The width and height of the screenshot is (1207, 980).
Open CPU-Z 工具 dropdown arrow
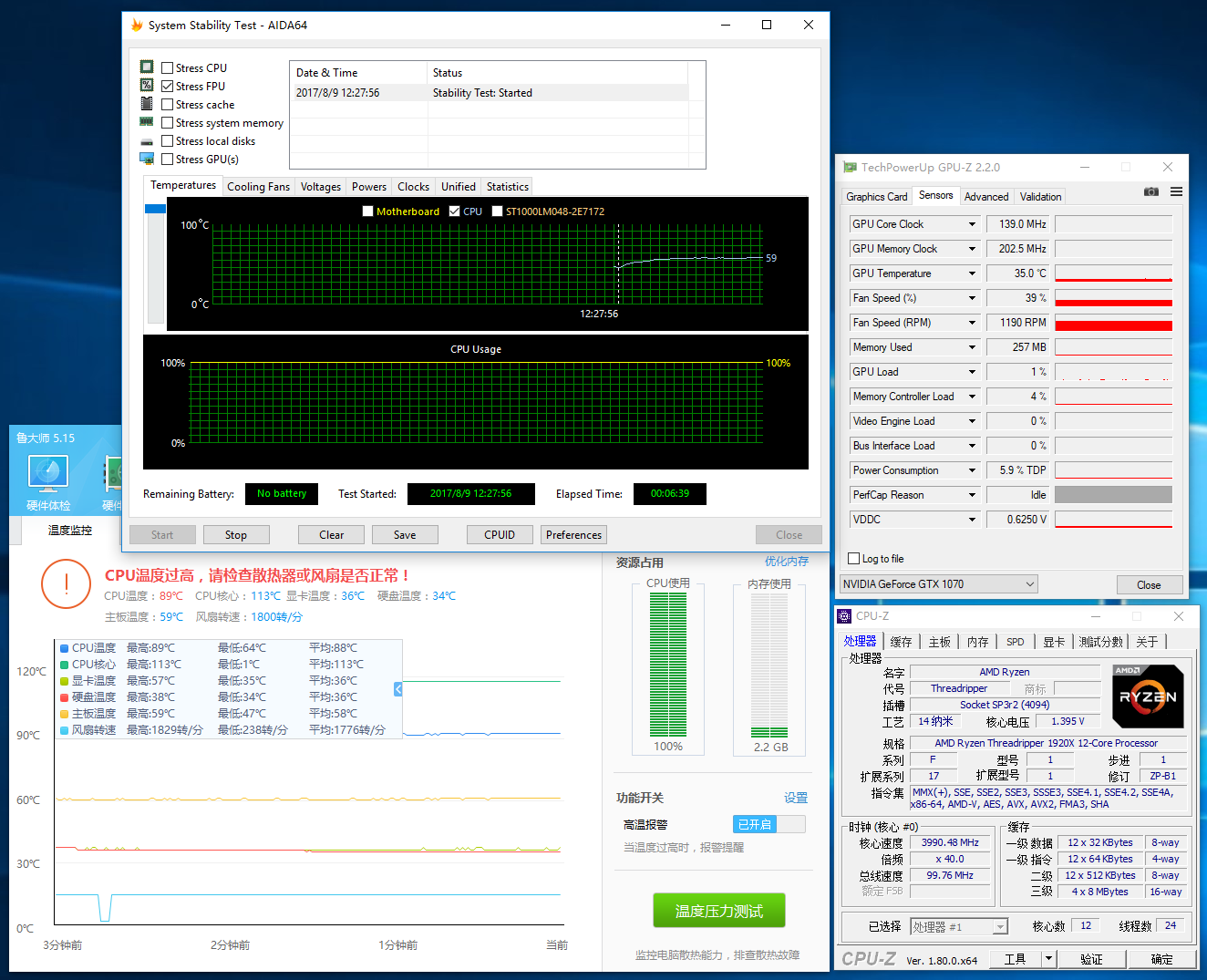1049,959
